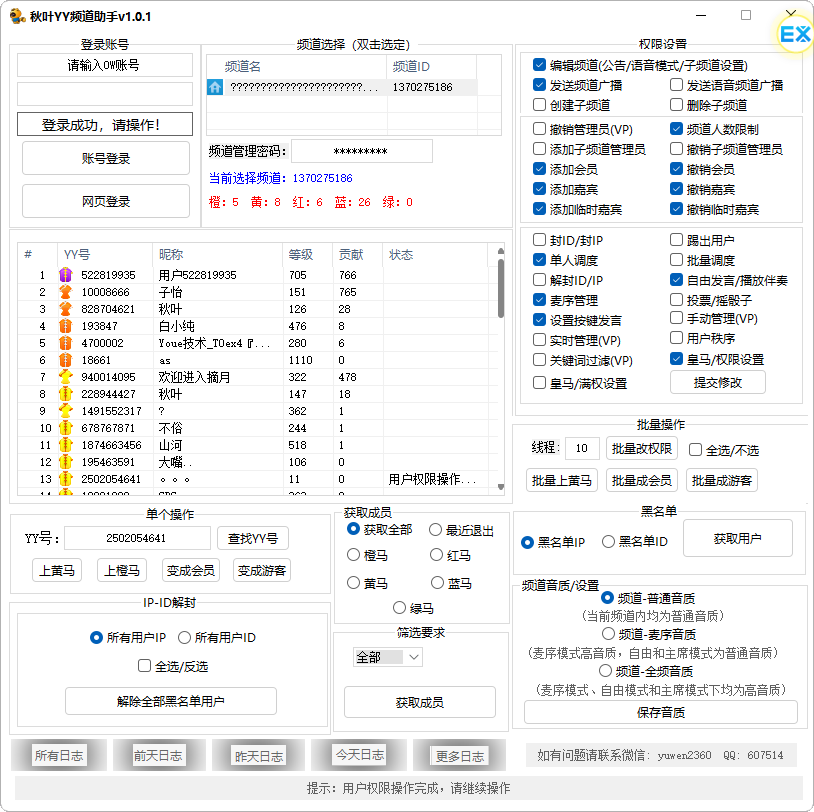Open the 全部 filter dropdown under 筛选要求

387,657
